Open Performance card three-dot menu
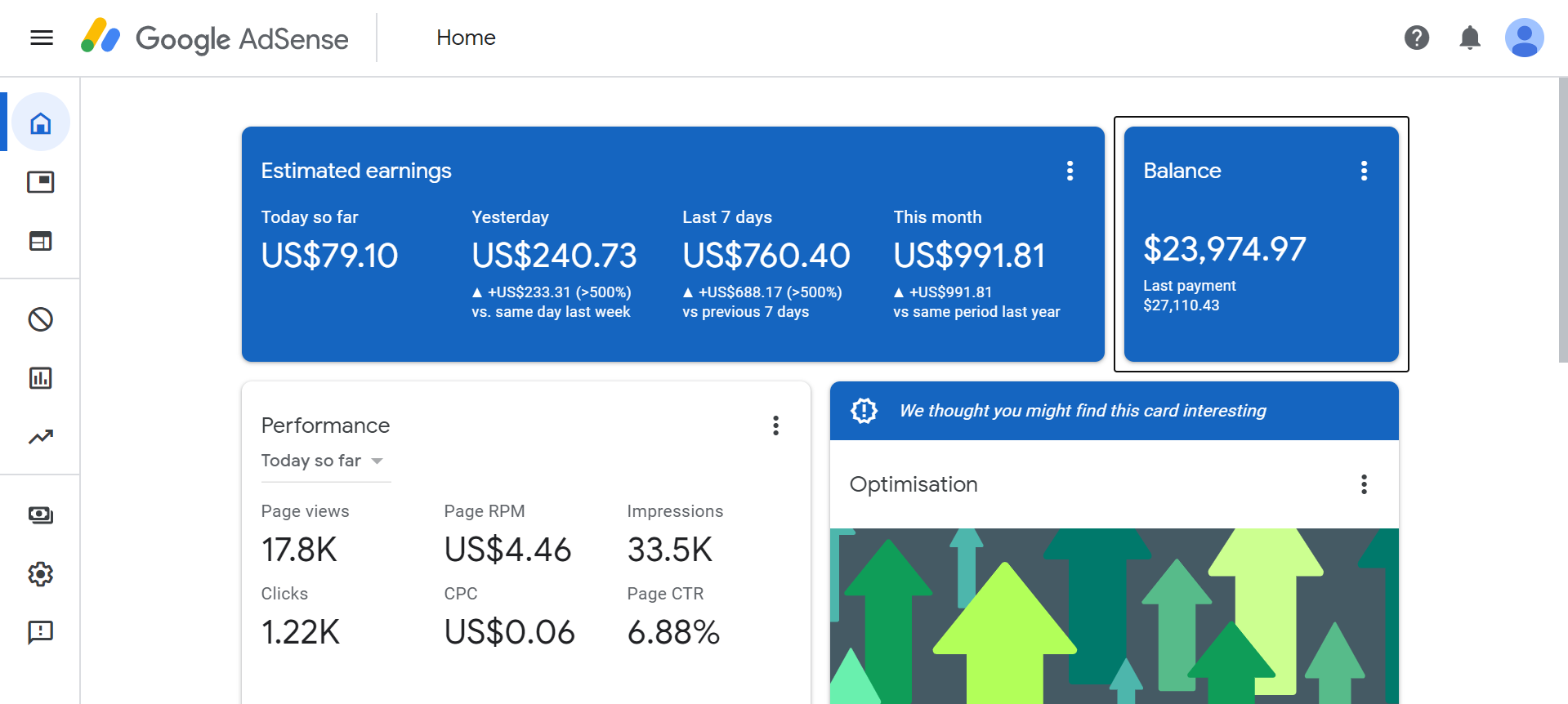 pos(775,426)
